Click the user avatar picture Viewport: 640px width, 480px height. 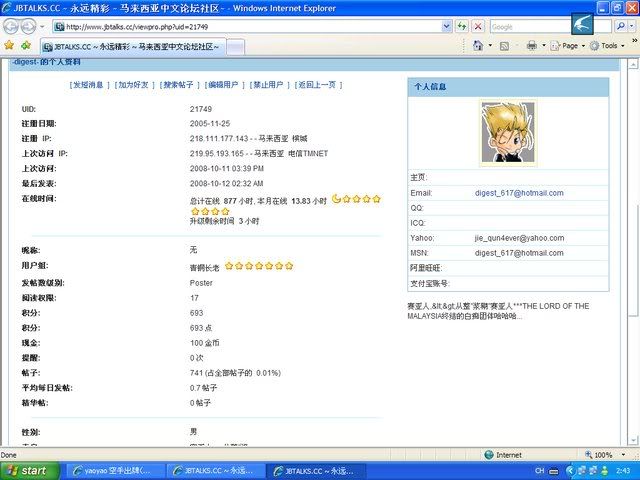tap(507, 132)
